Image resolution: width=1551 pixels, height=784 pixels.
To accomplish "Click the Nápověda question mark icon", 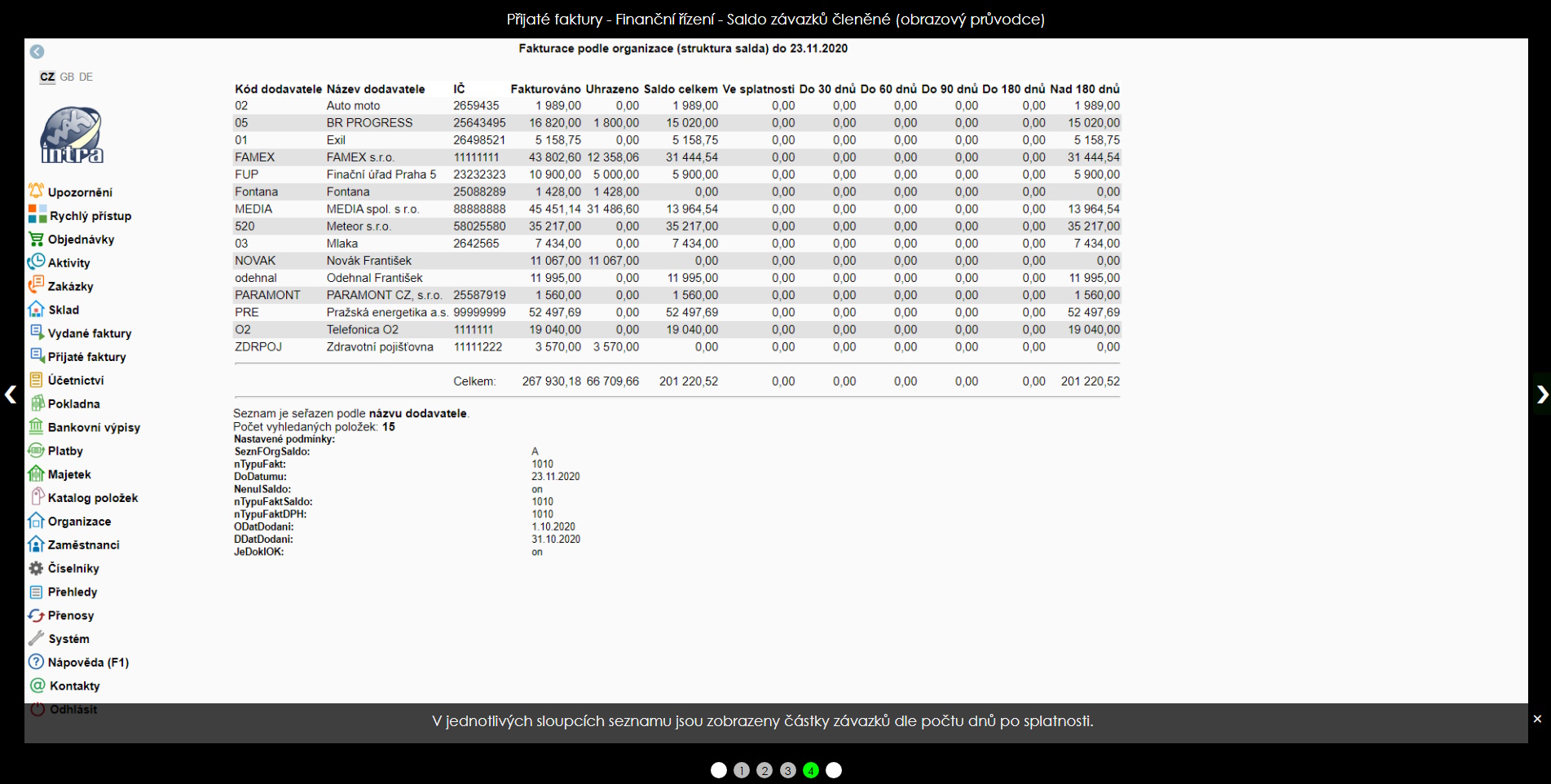I will click(36, 662).
